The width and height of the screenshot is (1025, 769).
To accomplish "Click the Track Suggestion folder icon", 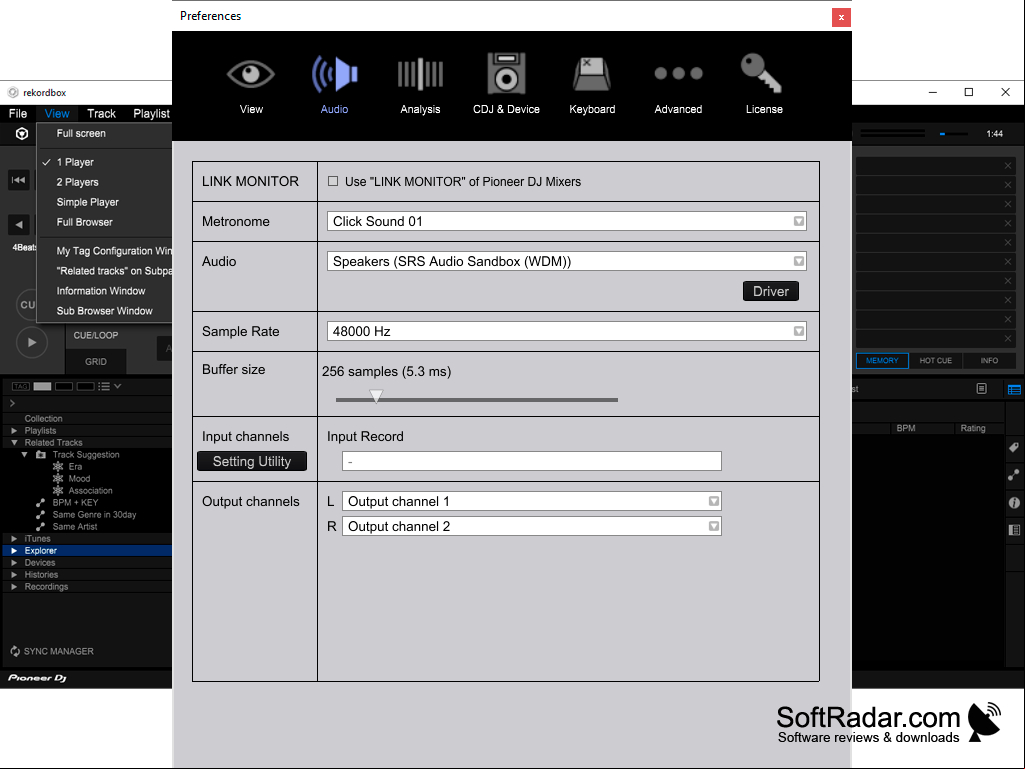I will (41, 454).
